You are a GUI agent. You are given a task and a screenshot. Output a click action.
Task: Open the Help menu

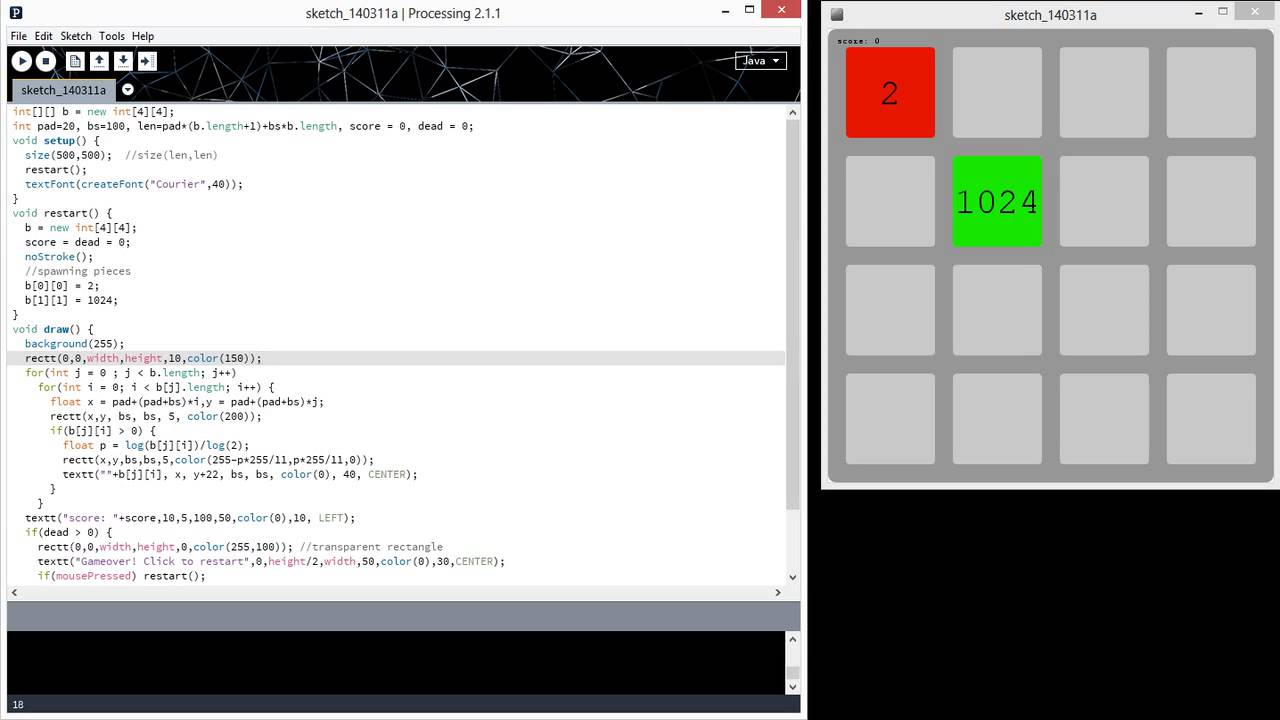click(143, 36)
